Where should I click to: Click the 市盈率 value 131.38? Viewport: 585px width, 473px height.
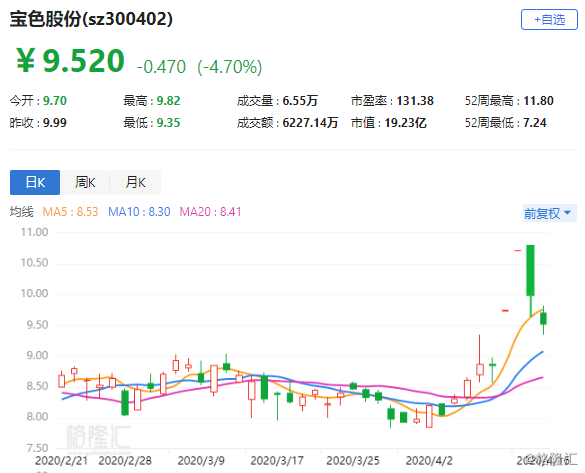click(x=415, y=101)
